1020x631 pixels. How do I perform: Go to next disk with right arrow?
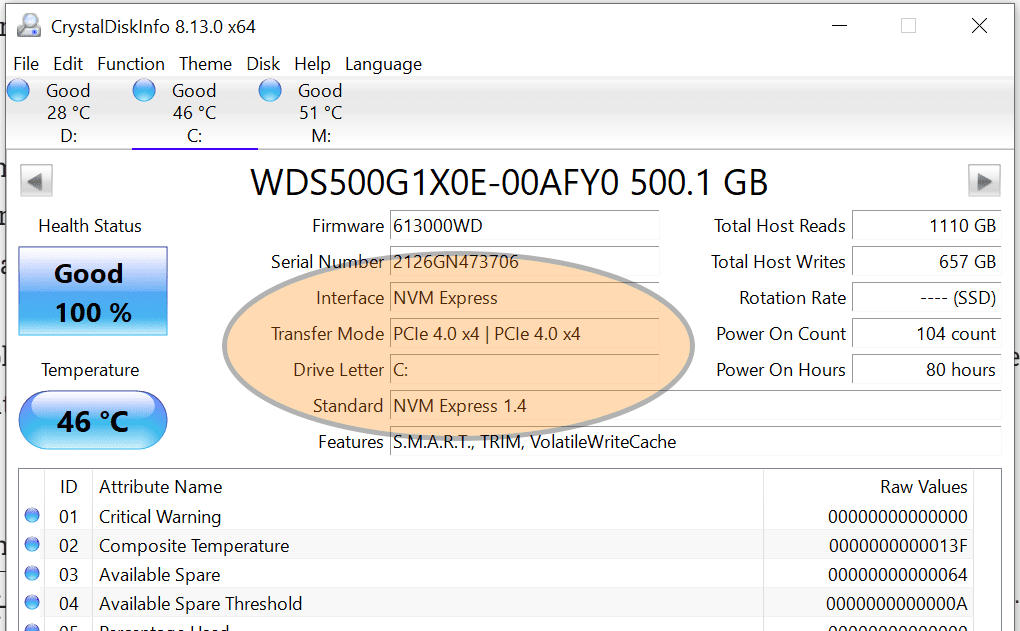click(984, 181)
